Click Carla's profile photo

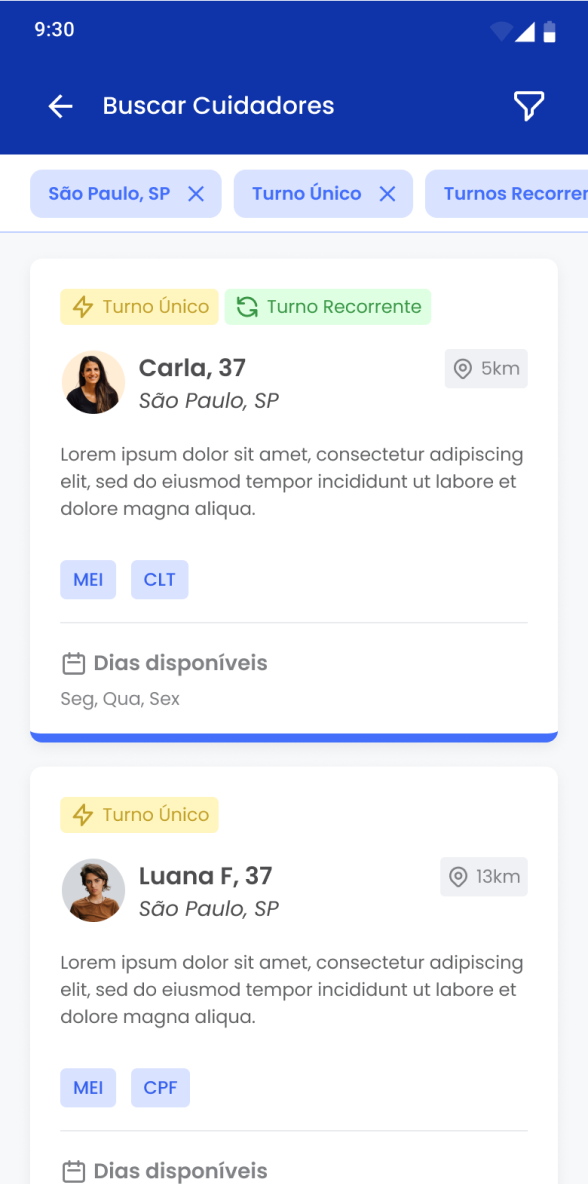click(94, 382)
